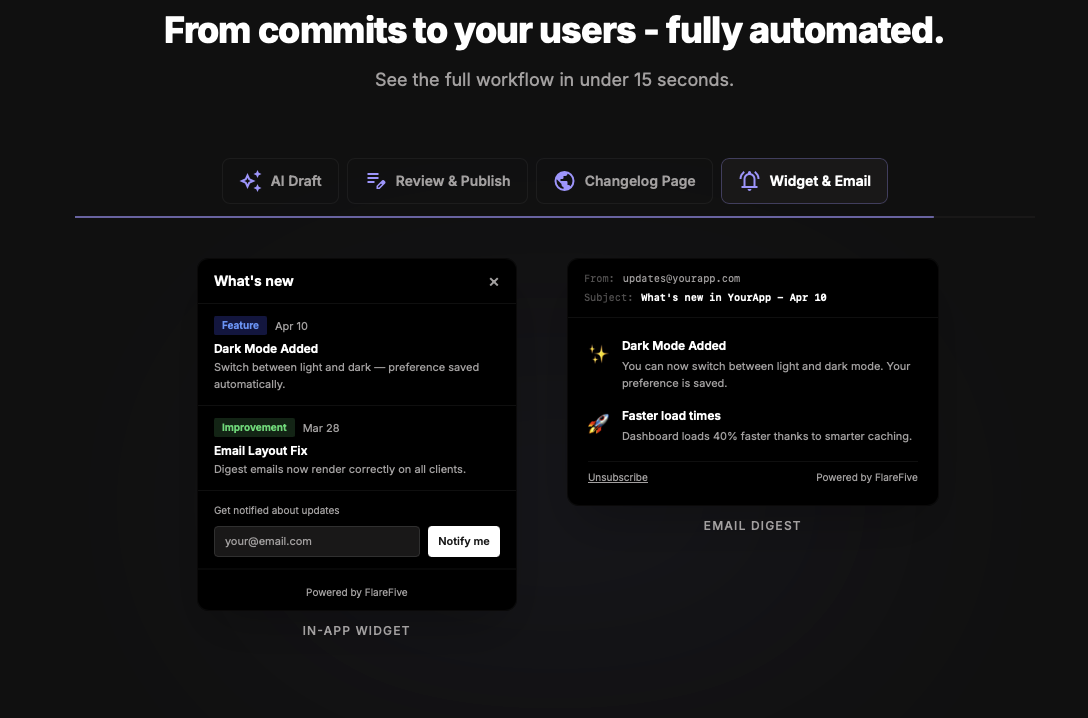
Task: Click the email subject line text
Action: [x=733, y=298]
